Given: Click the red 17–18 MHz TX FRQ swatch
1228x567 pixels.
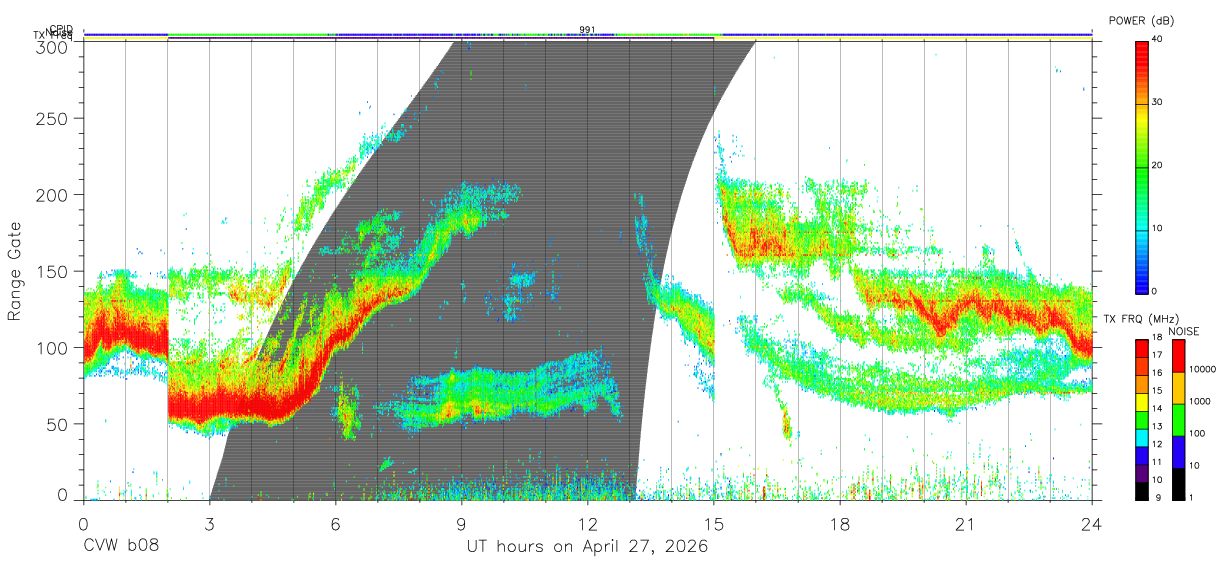Looking at the screenshot, I should (x=1142, y=348).
